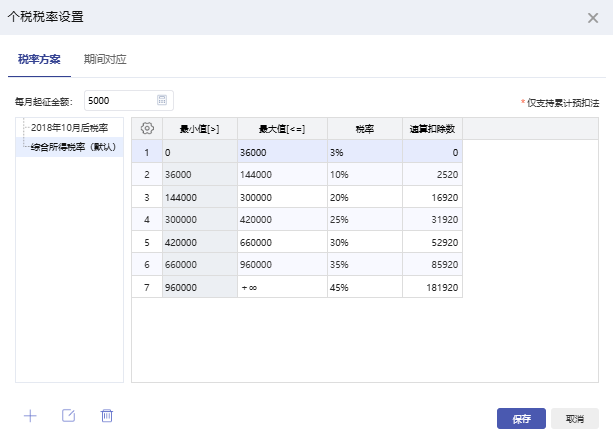Close the 个税税率设置 dialog

[x=592, y=17]
